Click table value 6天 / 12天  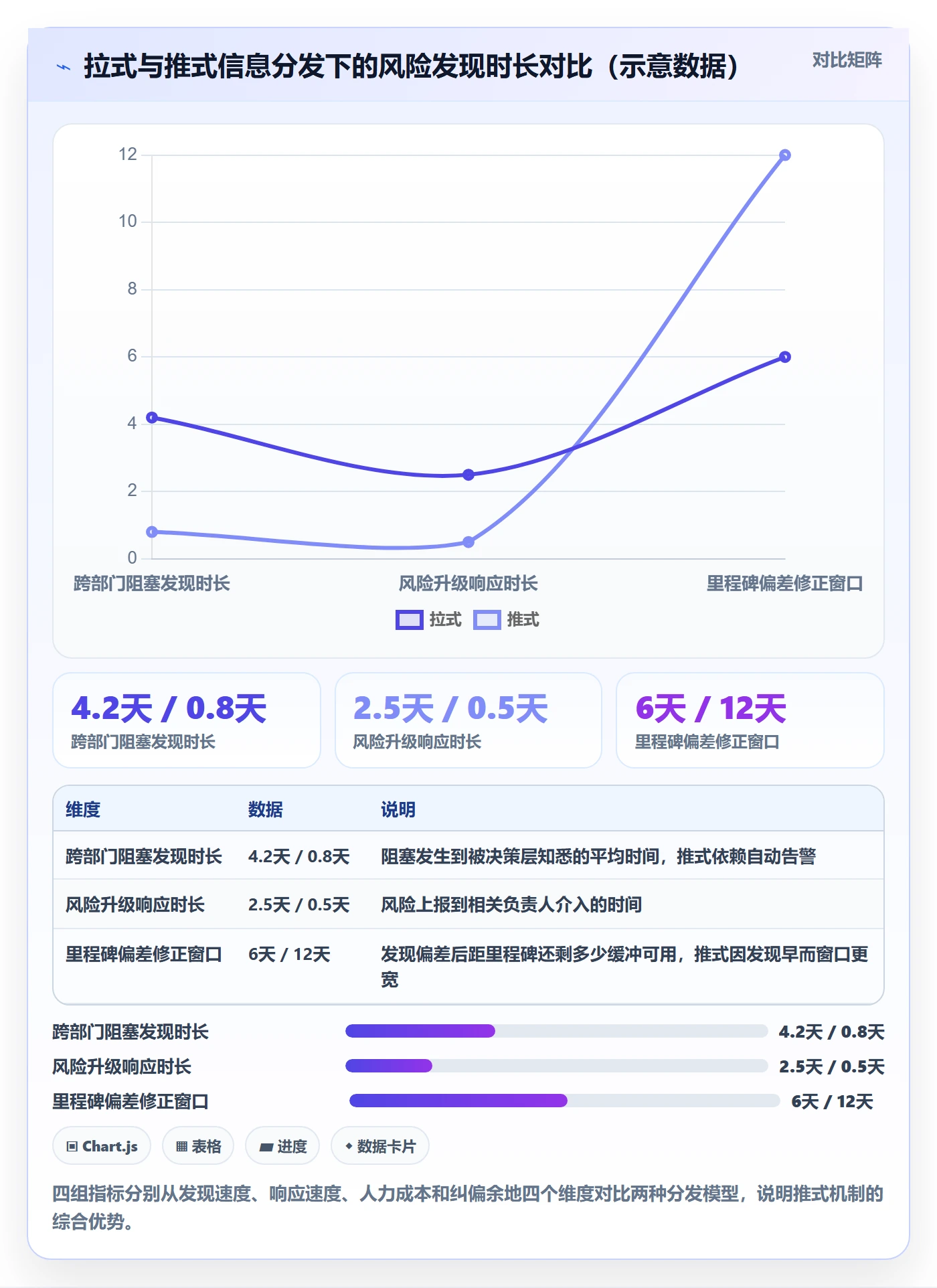[289, 954]
